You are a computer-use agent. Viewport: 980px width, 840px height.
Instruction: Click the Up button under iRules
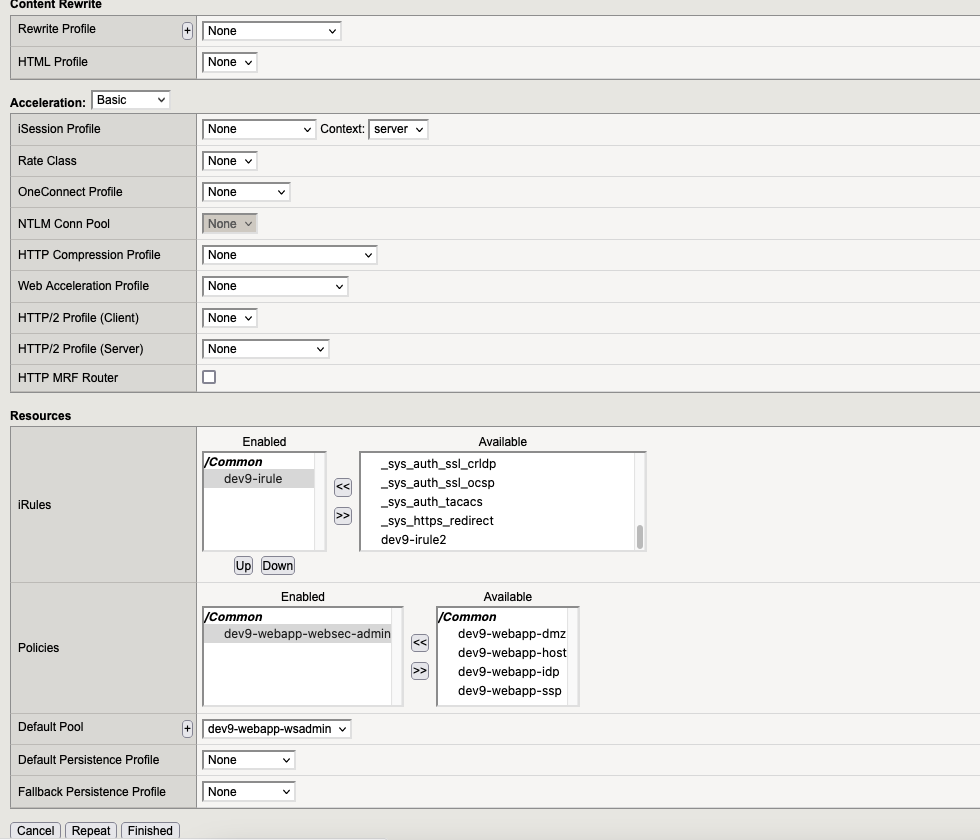(243, 566)
